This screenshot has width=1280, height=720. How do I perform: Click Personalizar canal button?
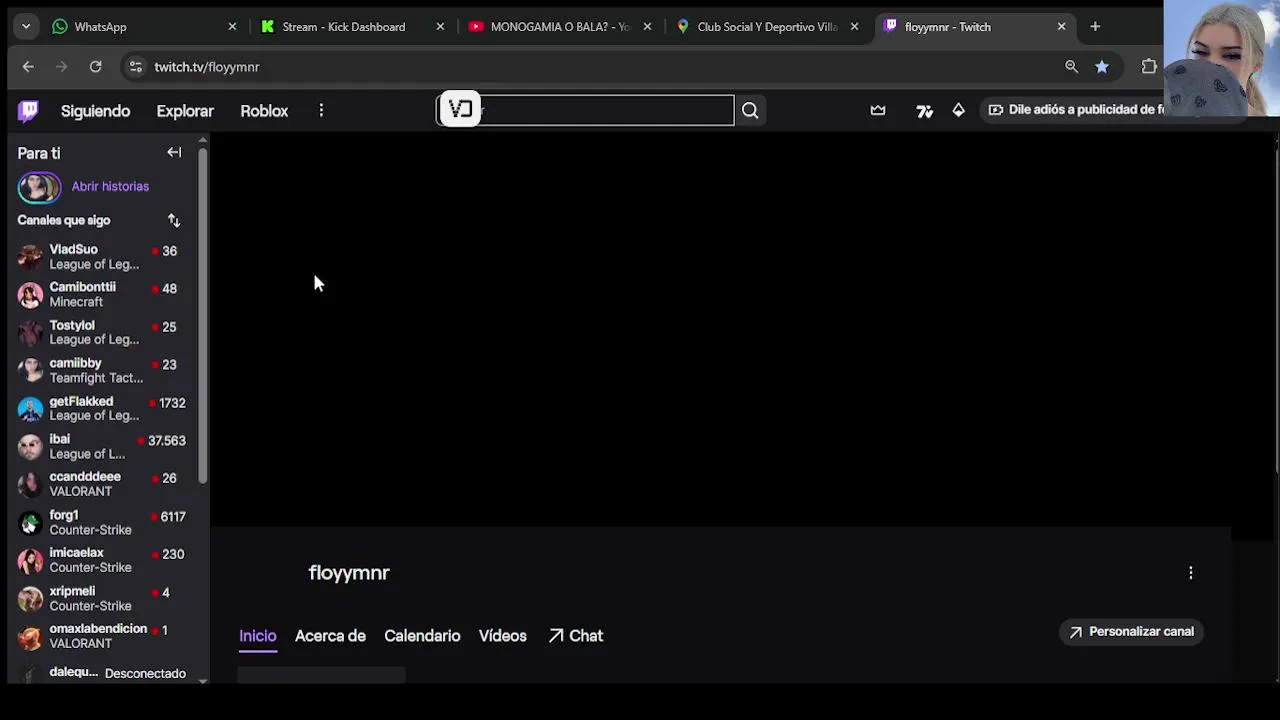[x=1131, y=632]
